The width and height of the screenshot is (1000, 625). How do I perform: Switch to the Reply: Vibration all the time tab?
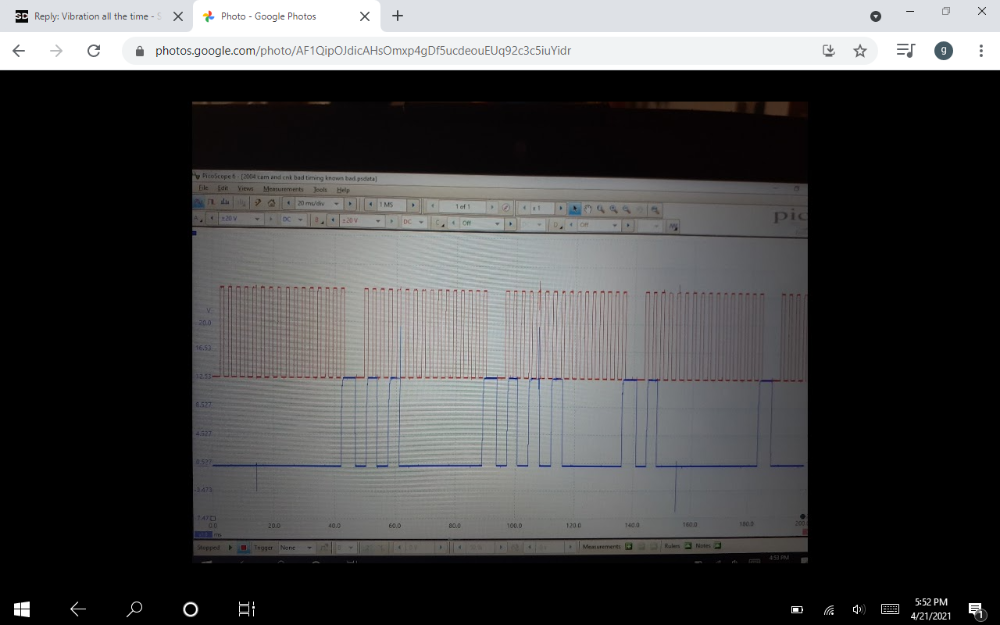(x=90, y=17)
